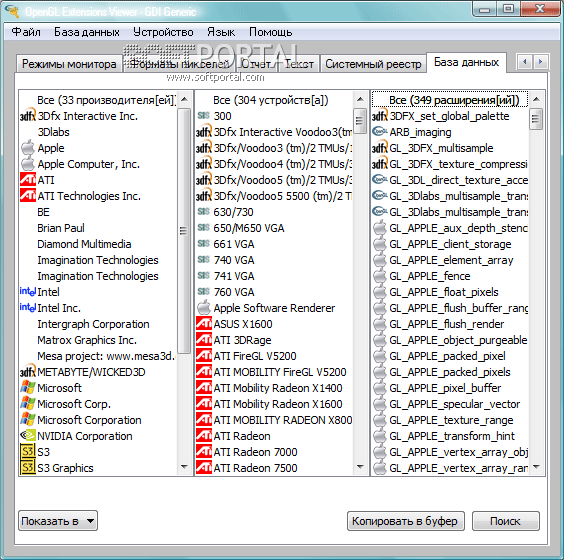The width and height of the screenshot is (564, 560).
Task: Click Apple icon beside GL_APPLE_pixel_buffer
Action: (x=379, y=388)
